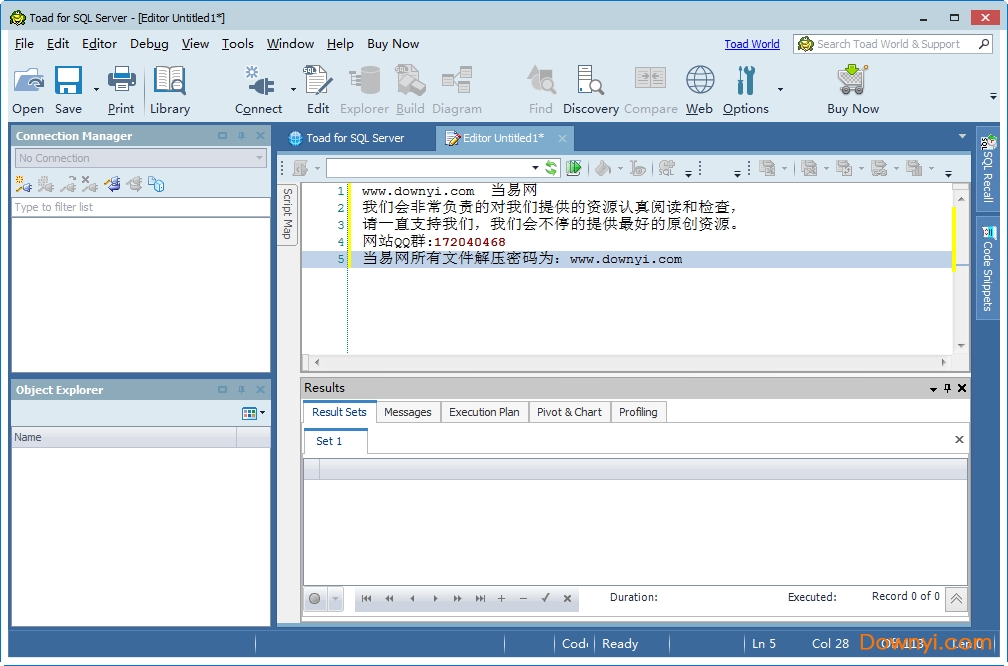Click the Connect toolbar icon
Viewport: 1008px width, 666px height.
coord(259,82)
